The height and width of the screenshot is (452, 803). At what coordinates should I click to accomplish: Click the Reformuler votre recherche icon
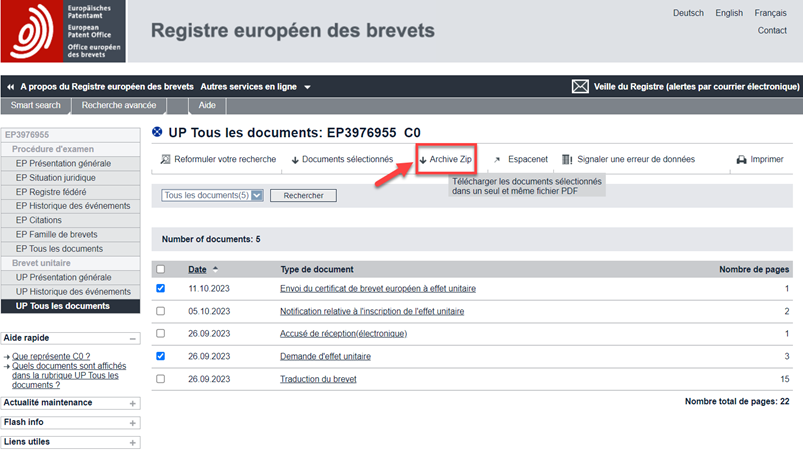[166, 159]
